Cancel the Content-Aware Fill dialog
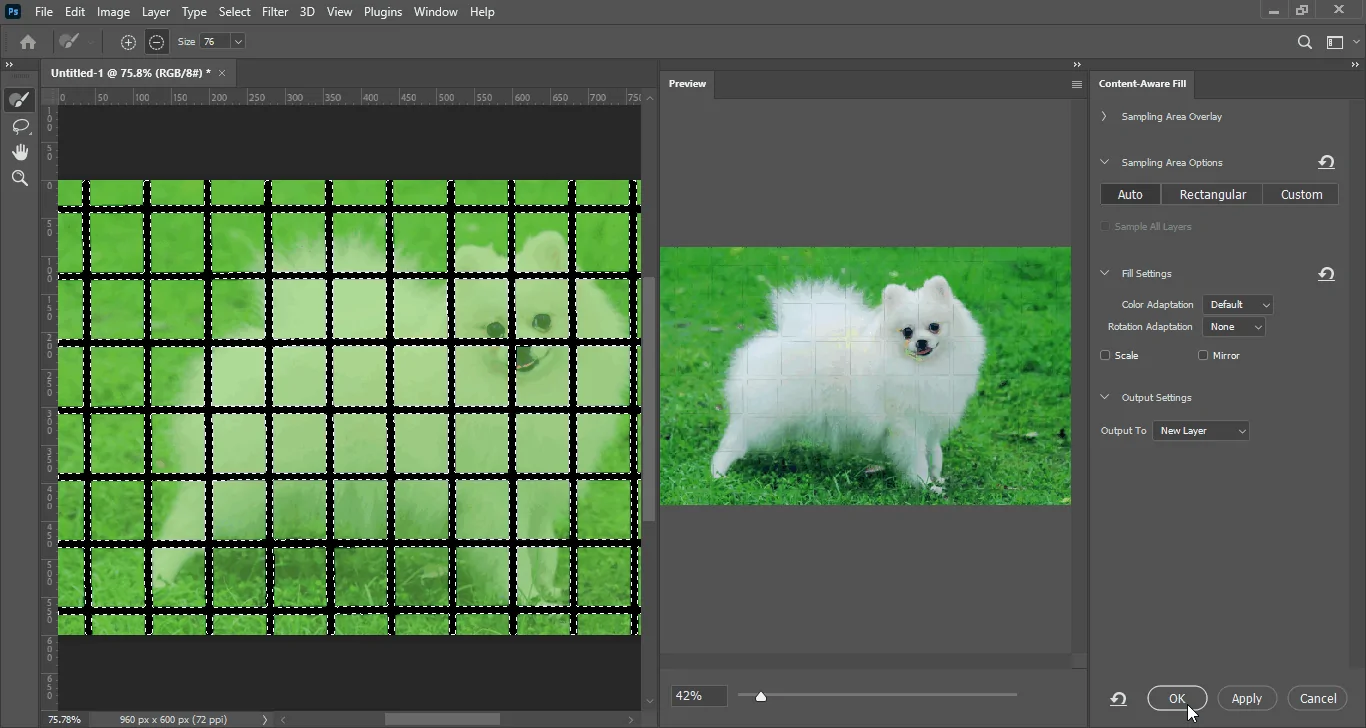Viewport: 1366px width, 728px height. tap(1319, 698)
